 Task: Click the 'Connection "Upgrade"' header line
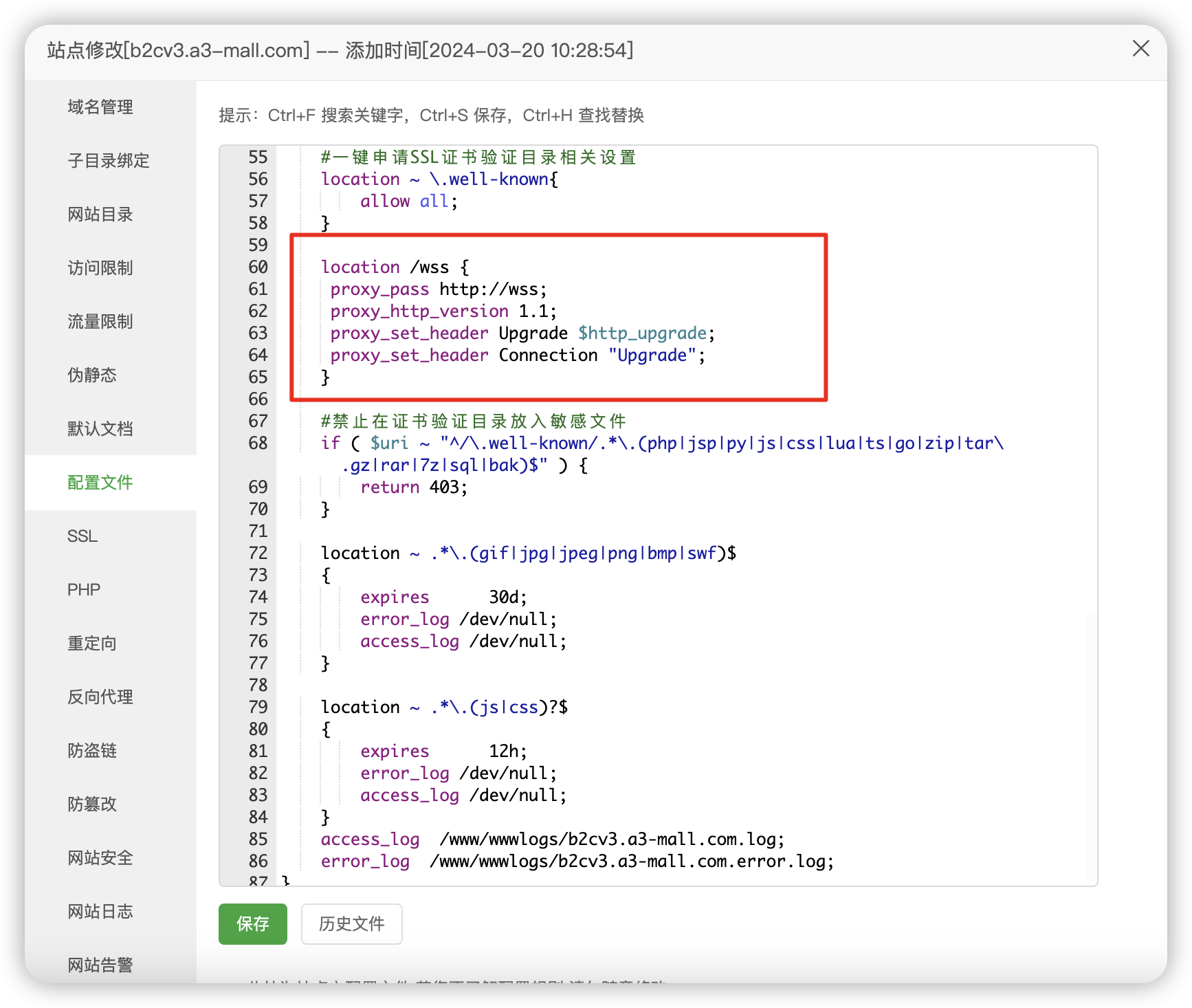click(518, 355)
